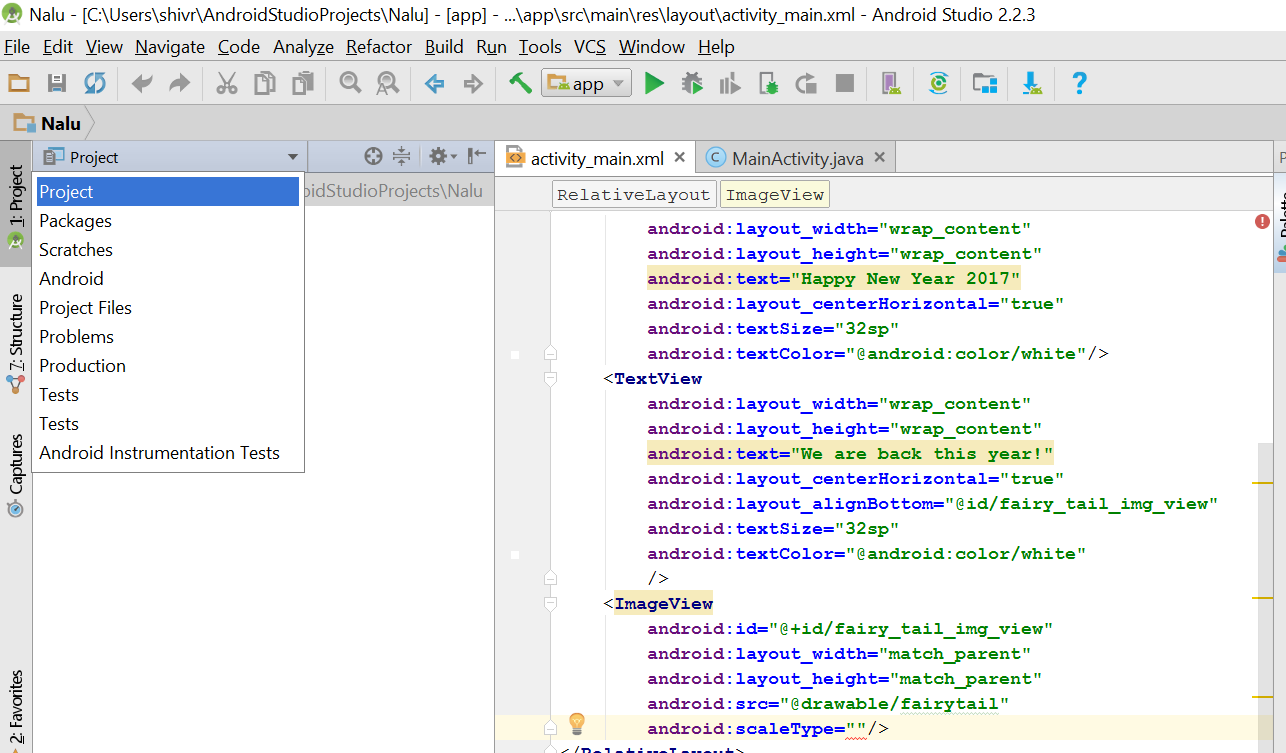Debug app with the bug icon
The height and width of the screenshot is (753, 1286).
pyautogui.click(x=692, y=84)
